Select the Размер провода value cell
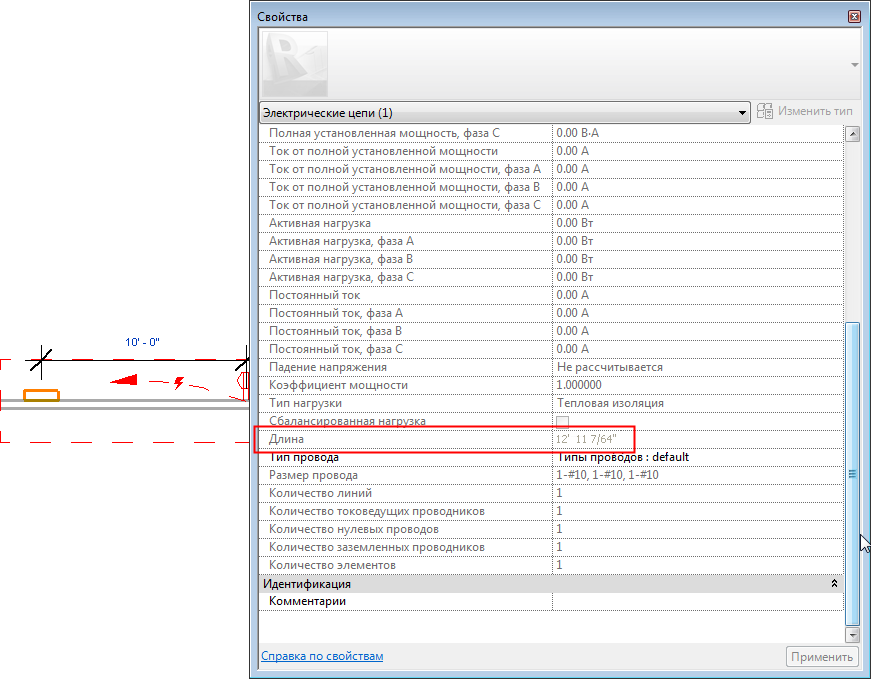The width and height of the screenshot is (871, 679). [x=697, y=475]
